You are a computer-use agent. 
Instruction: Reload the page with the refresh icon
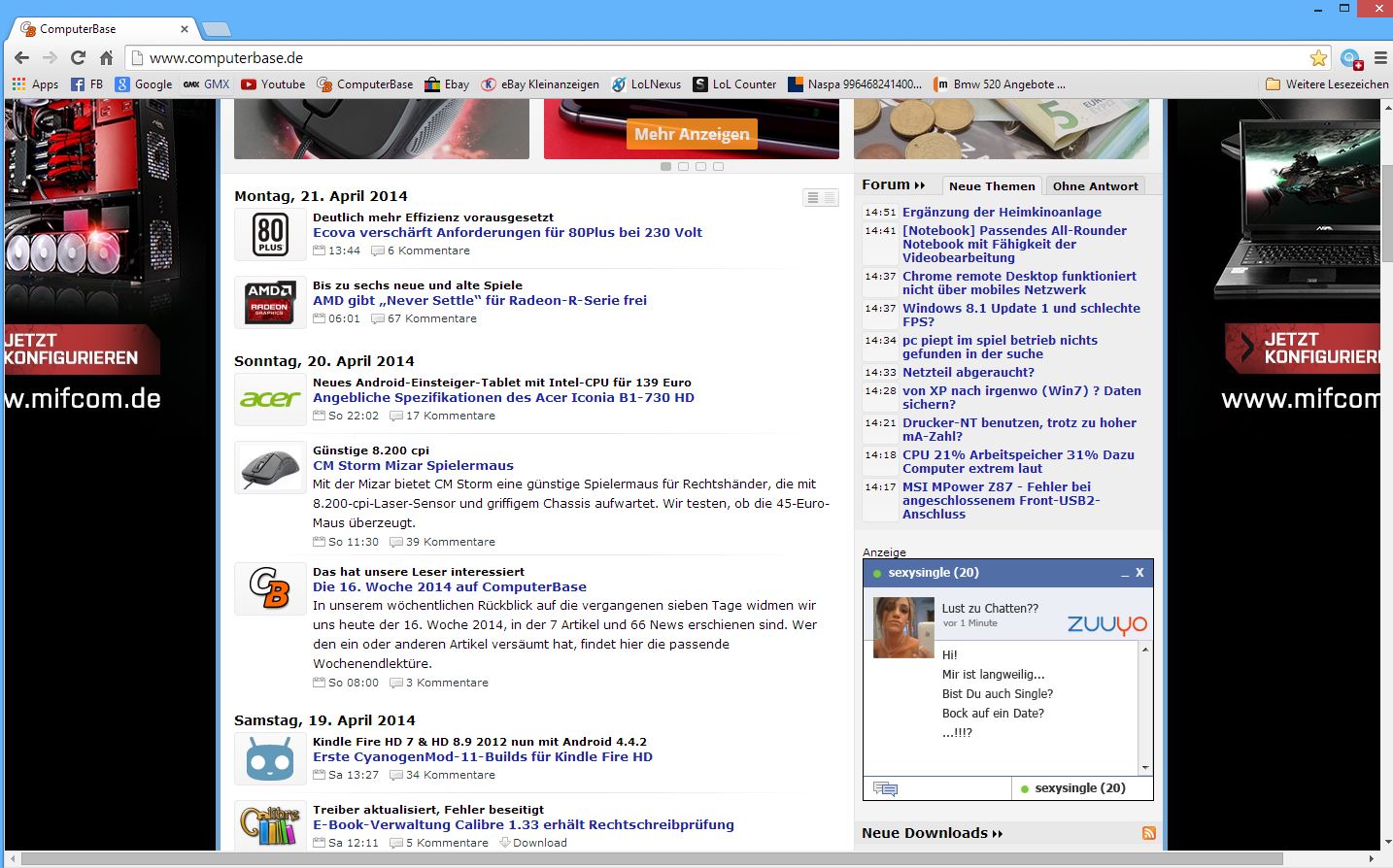pyautogui.click(x=78, y=58)
